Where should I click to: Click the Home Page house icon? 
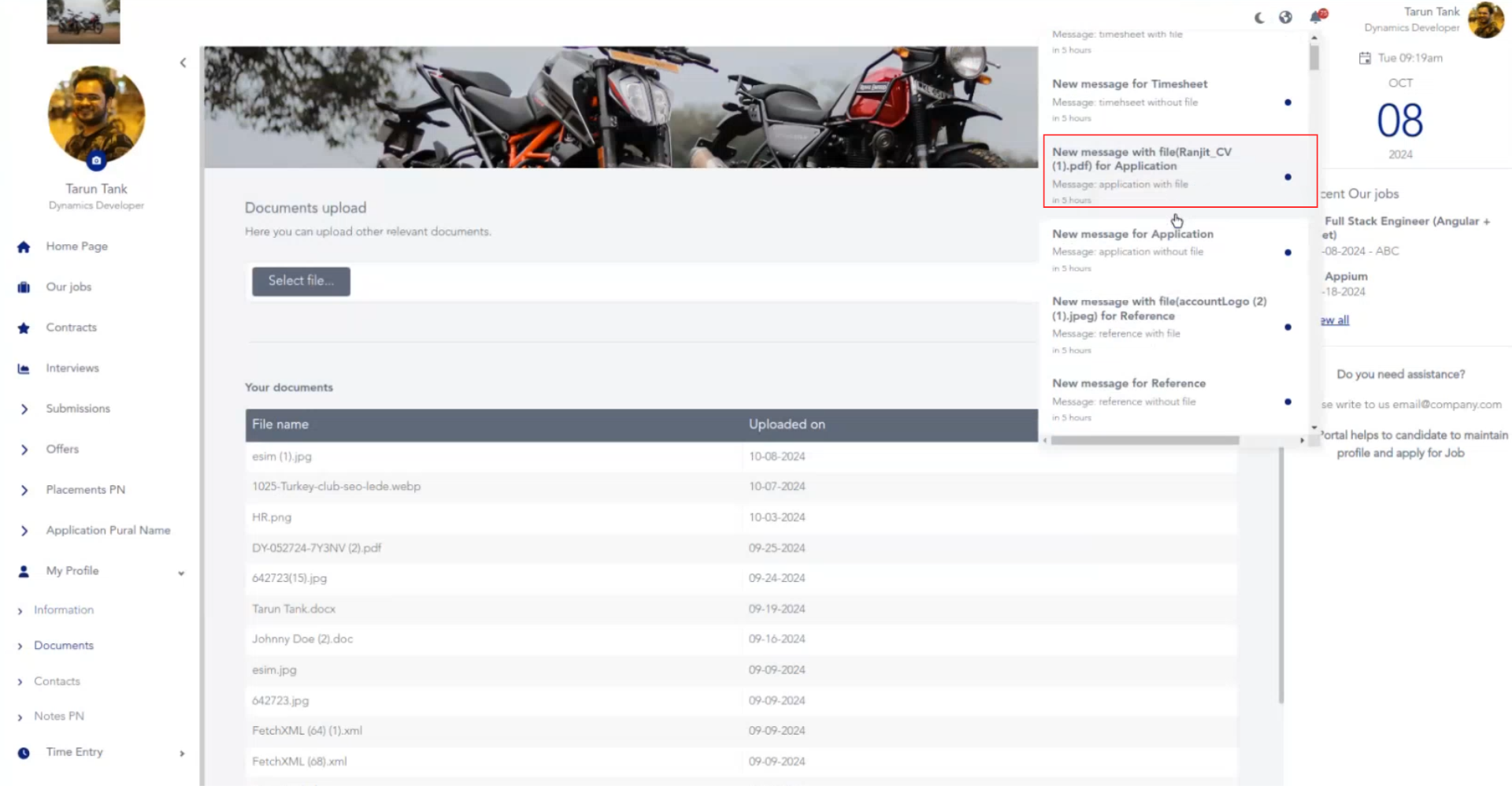tap(24, 247)
